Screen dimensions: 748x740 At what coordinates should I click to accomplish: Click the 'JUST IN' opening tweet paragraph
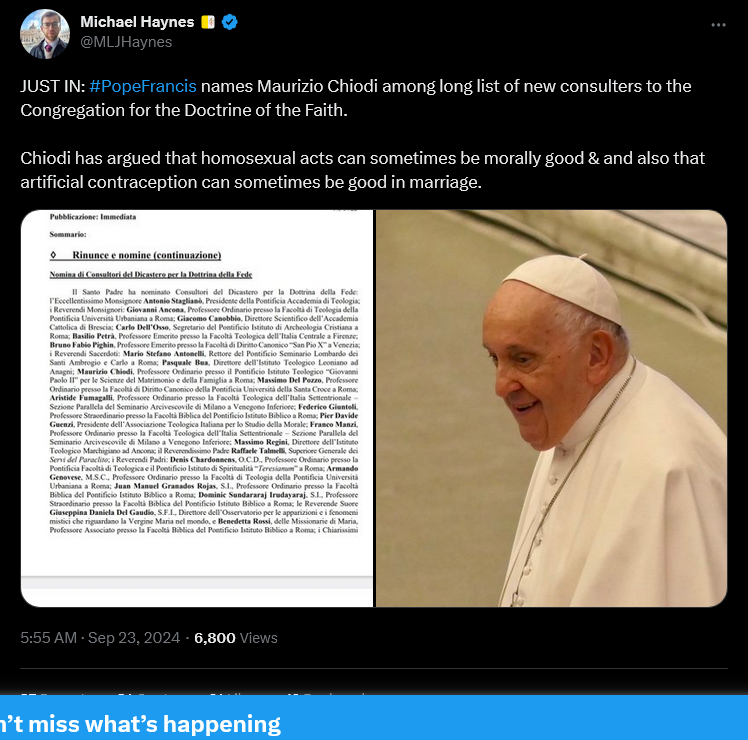(x=356, y=98)
